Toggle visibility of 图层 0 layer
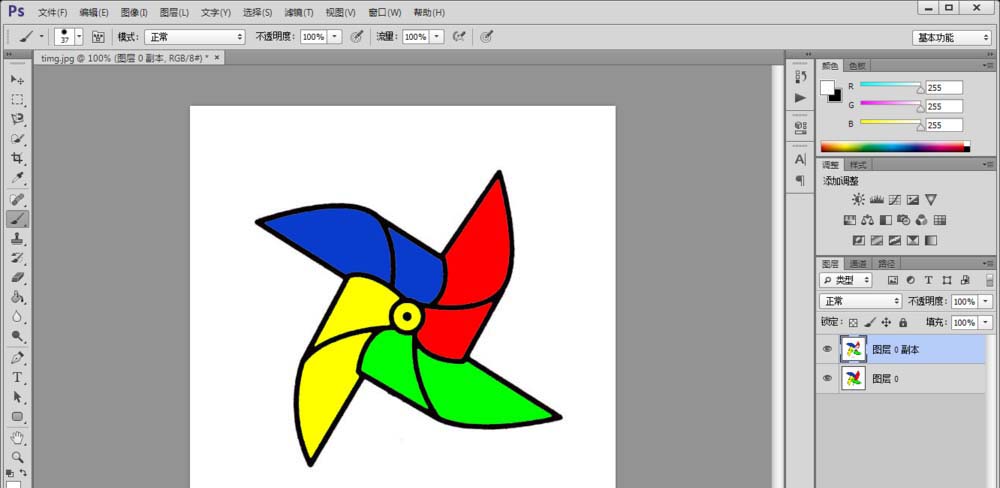Screen dimensions: 1000x488 click(827, 378)
